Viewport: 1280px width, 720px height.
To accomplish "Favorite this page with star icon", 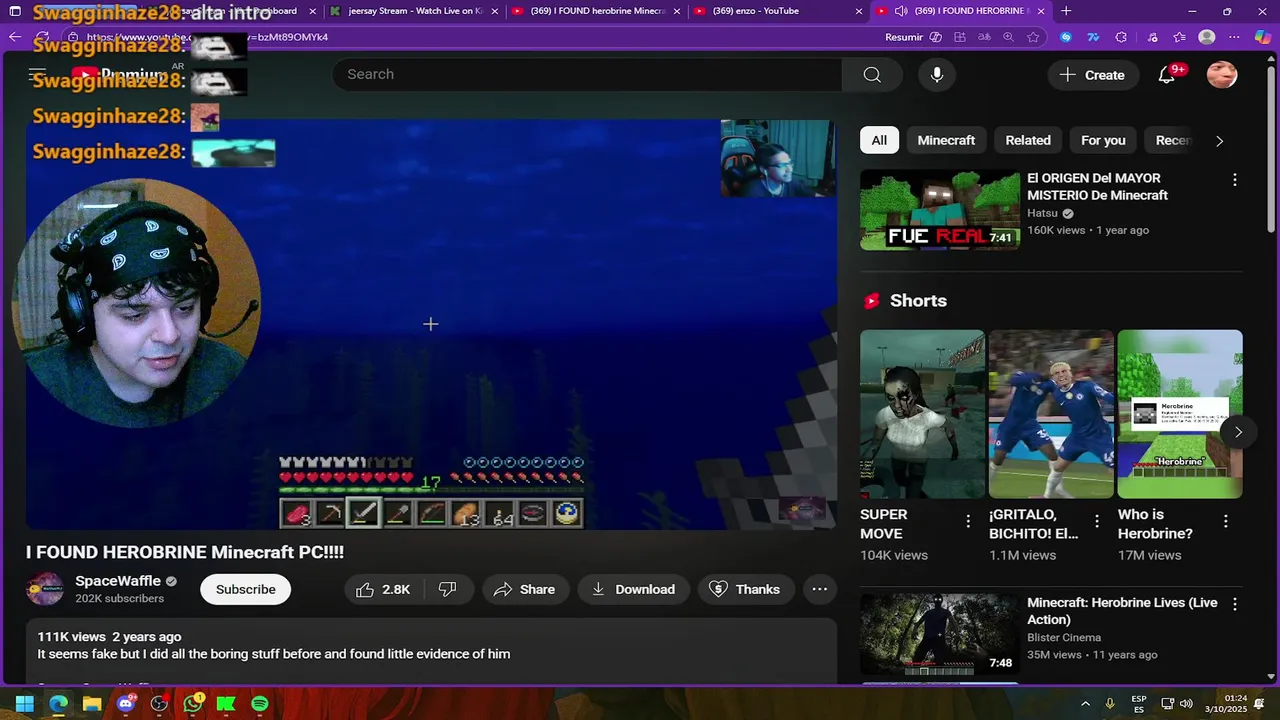I will 1033,37.
